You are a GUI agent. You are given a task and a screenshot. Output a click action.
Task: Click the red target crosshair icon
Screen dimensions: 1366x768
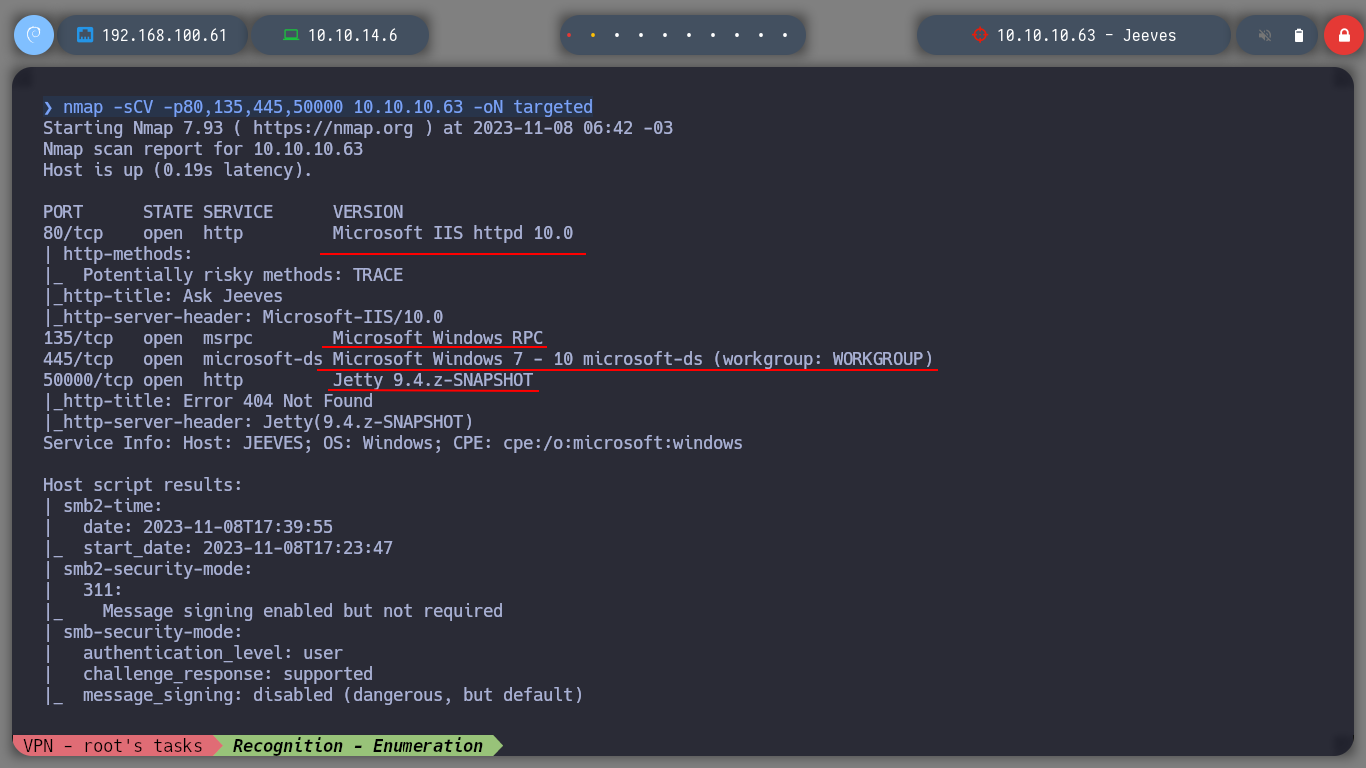(979, 35)
